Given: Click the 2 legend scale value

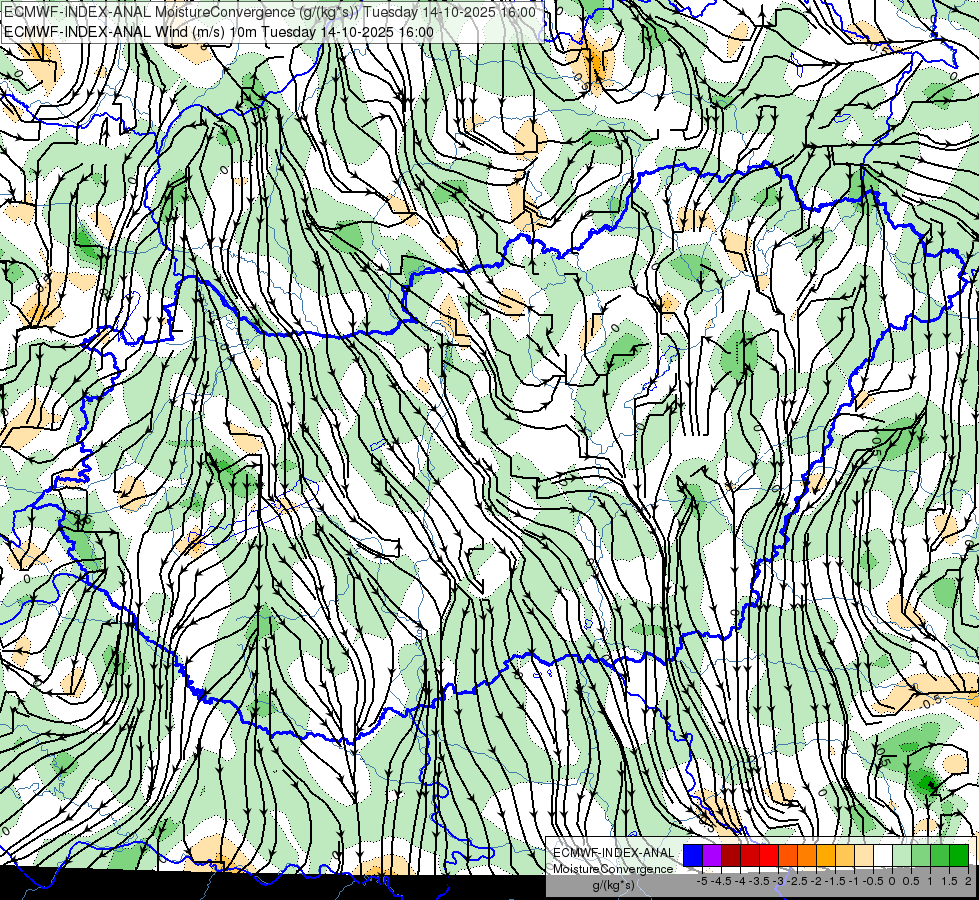Looking at the screenshot, I should click(968, 881).
